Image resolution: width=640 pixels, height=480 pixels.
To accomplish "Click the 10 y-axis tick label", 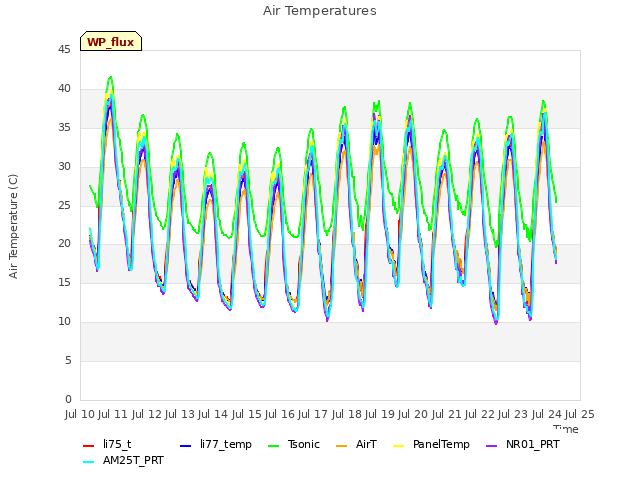I will tap(64, 322).
